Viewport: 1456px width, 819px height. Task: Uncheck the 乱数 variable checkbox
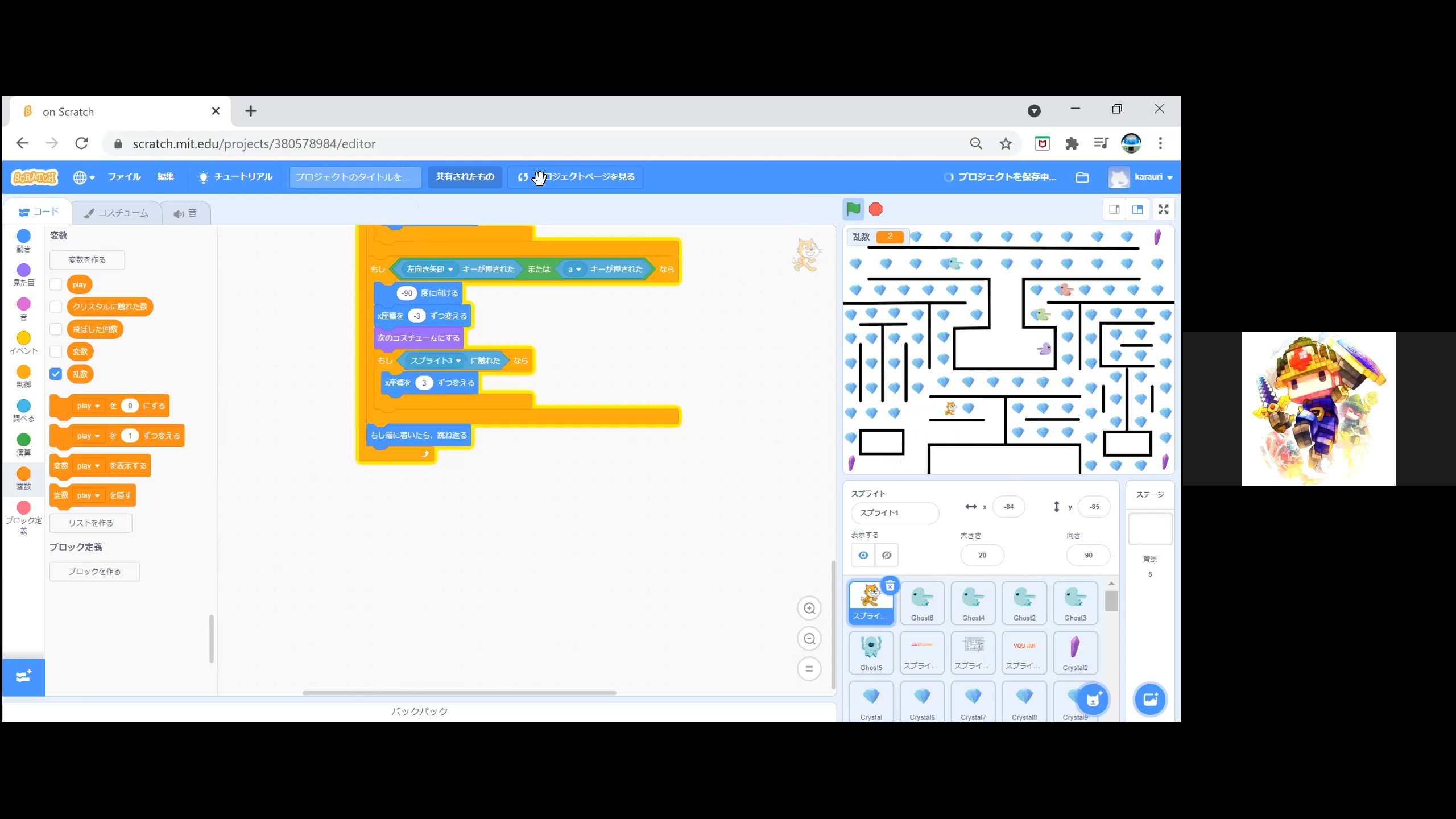[x=56, y=374]
